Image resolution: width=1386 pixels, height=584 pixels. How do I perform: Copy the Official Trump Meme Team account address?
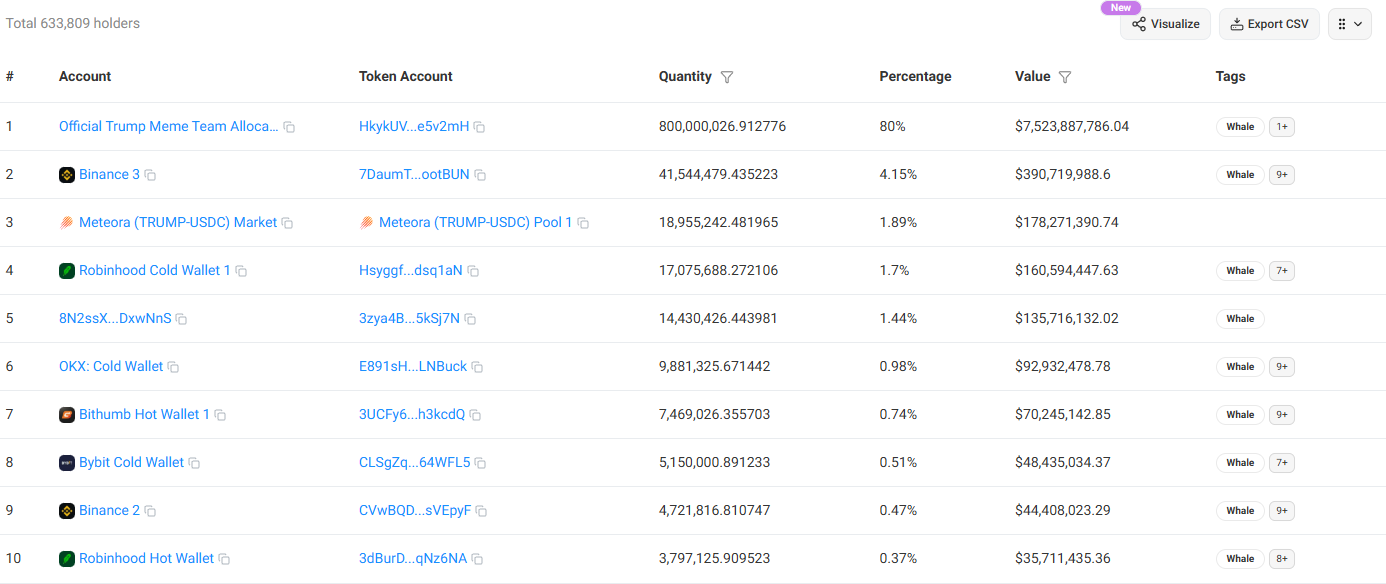pos(289,127)
